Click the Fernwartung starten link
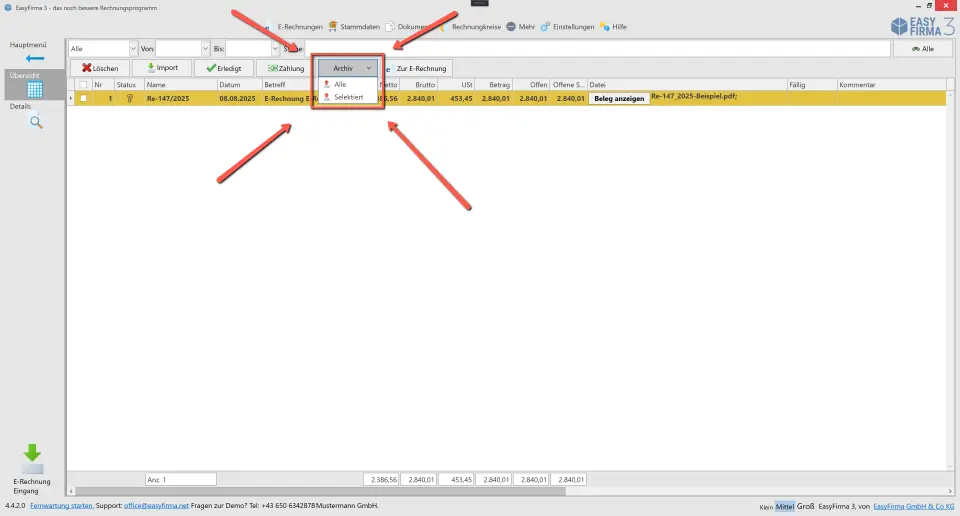Image resolution: width=960 pixels, height=516 pixels. [x=62, y=506]
